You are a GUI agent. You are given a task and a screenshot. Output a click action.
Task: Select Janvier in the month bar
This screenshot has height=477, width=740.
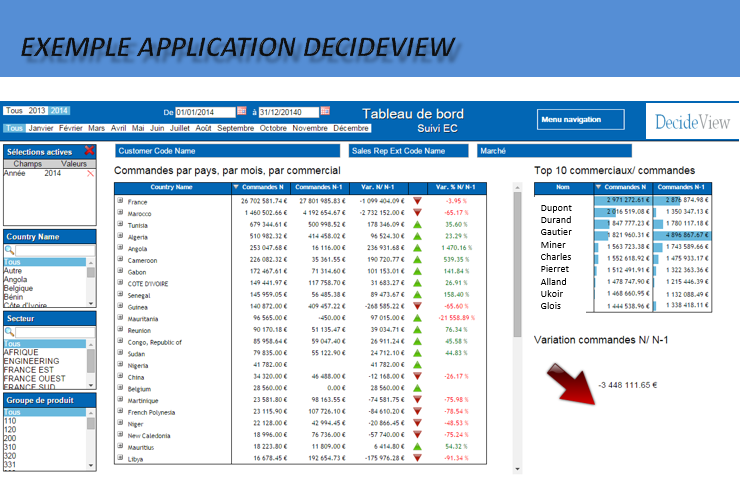pos(41,128)
